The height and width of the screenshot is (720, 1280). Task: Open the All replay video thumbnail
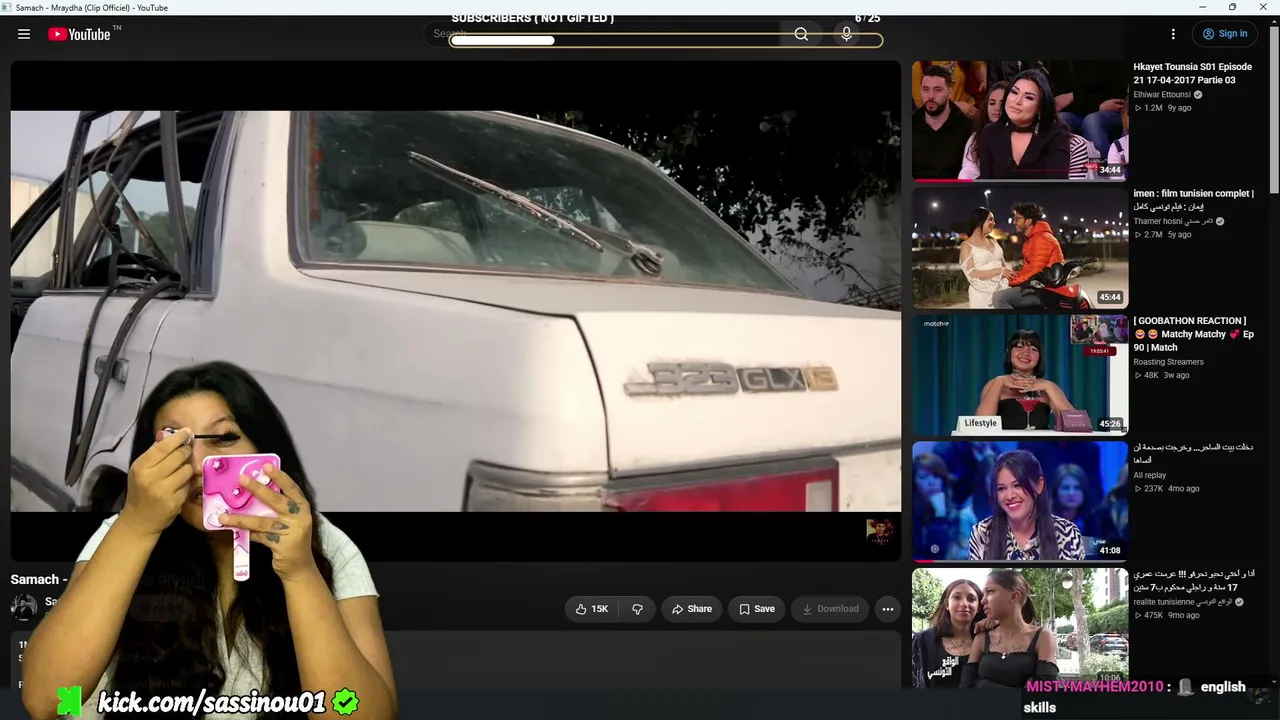pos(1020,501)
